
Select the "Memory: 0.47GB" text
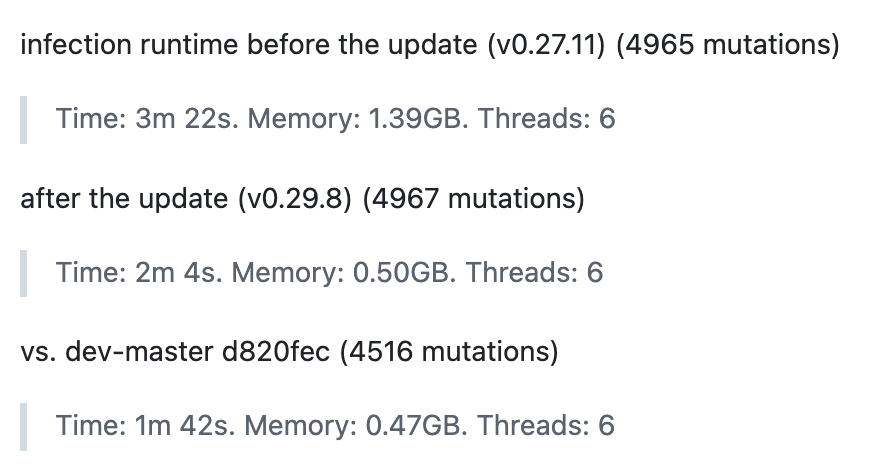353,425
